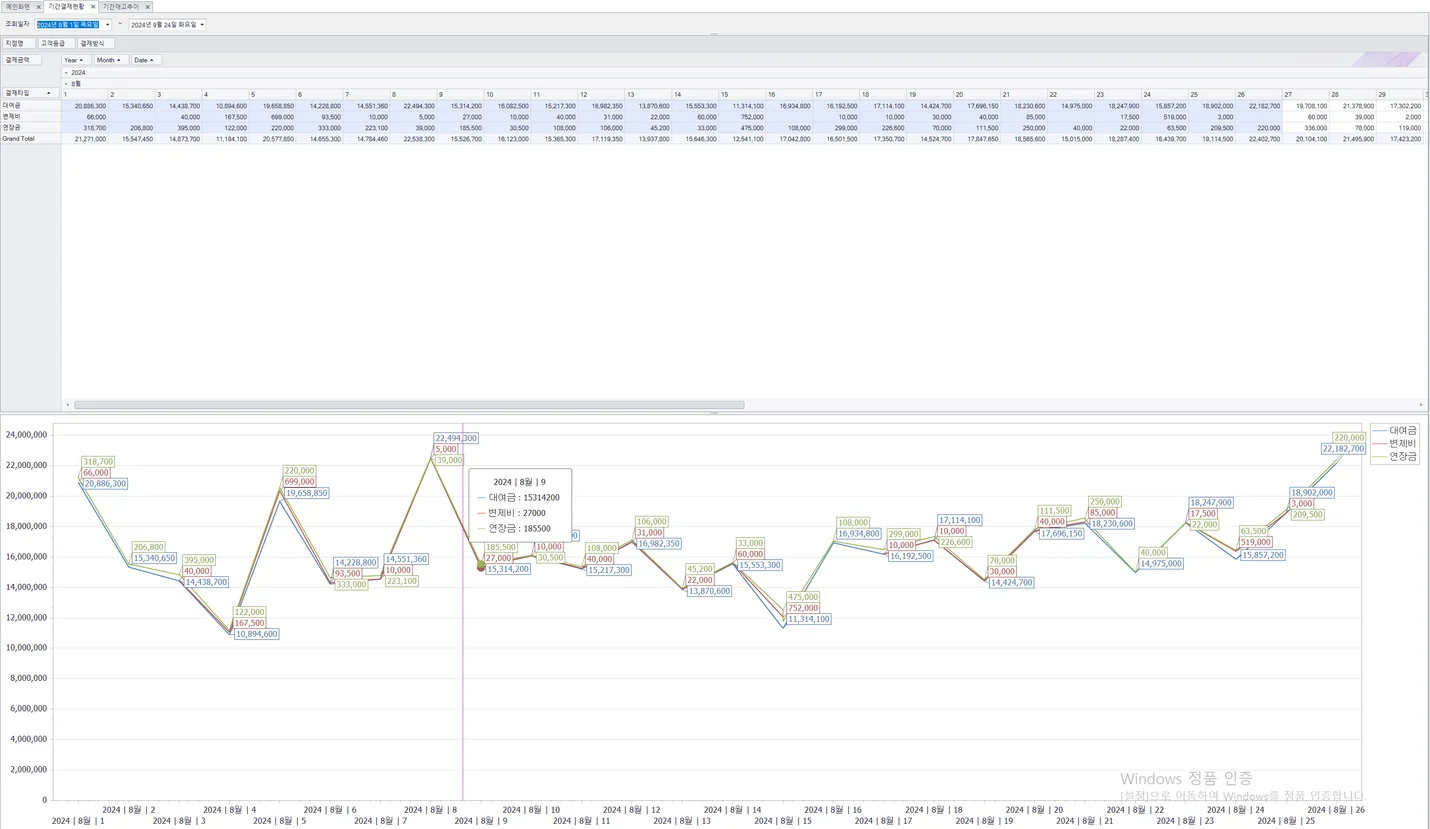
Task: Click the 15,314,200 data point marker
Action: [x=481, y=566]
